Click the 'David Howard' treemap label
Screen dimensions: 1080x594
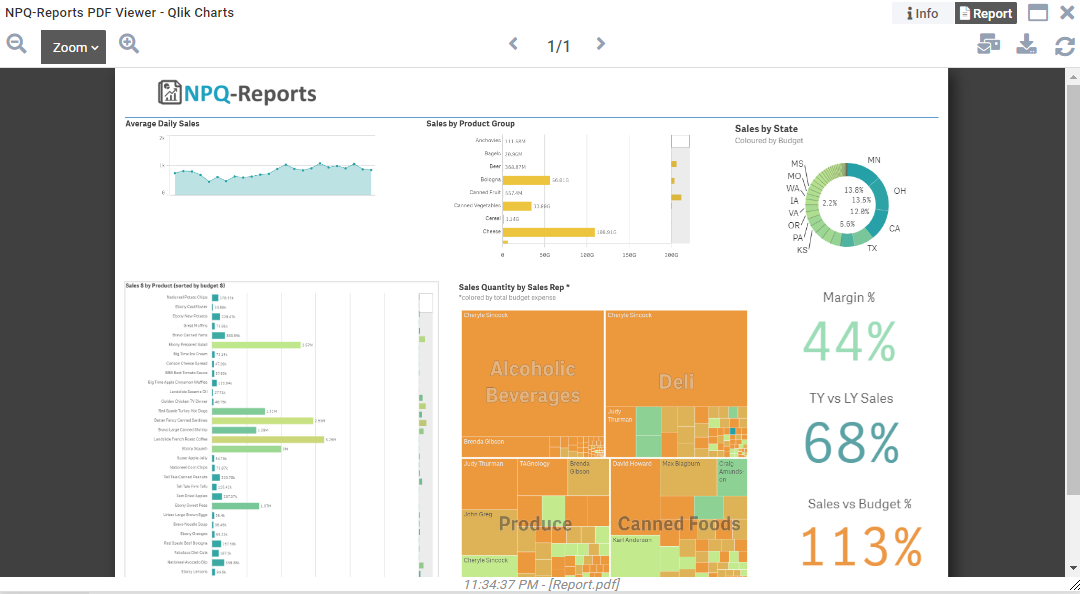[632, 464]
